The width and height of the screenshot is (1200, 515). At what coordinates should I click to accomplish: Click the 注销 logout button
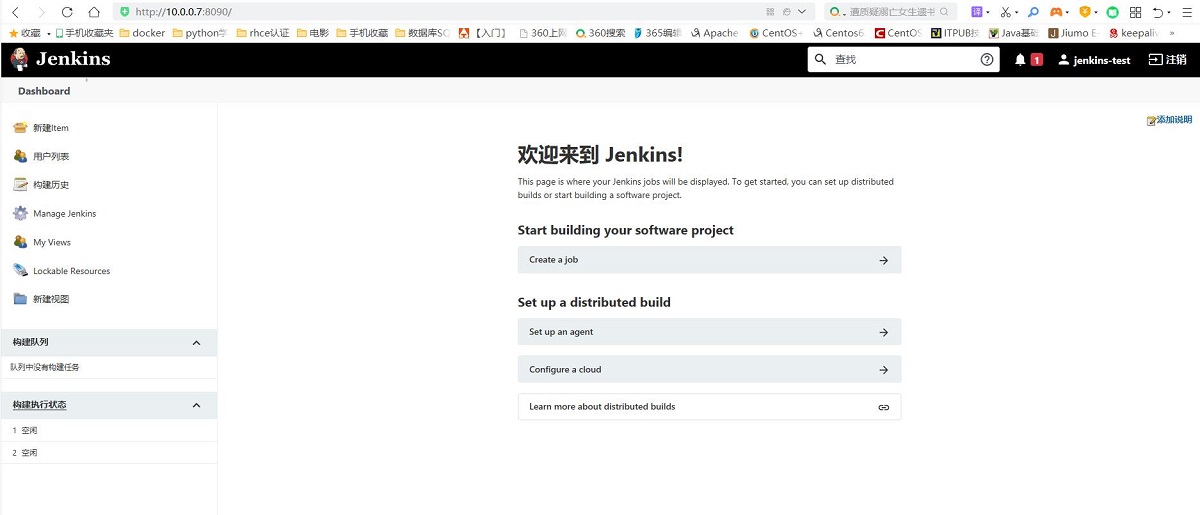(x=1167, y=60)
